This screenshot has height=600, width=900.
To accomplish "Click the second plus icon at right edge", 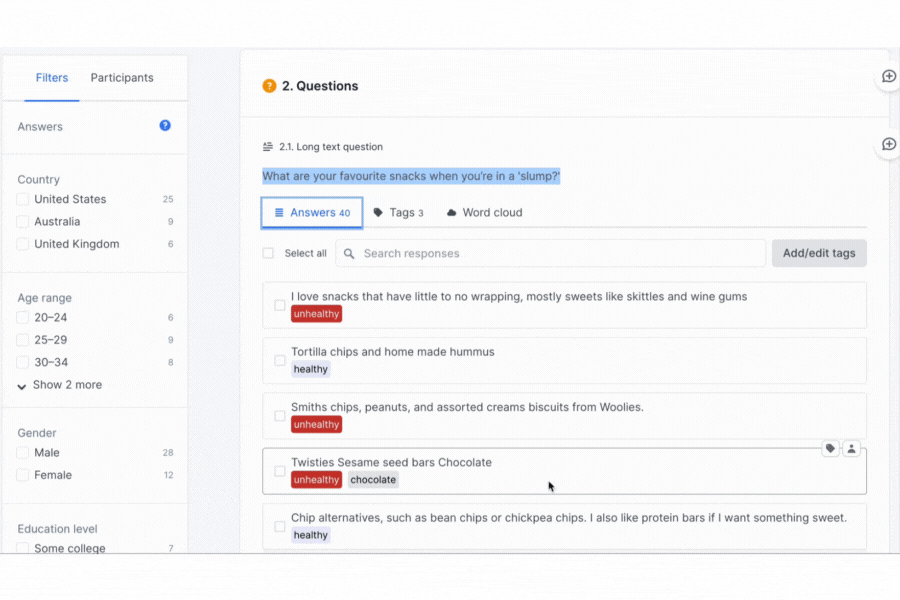I will click(x=888, y=145).
